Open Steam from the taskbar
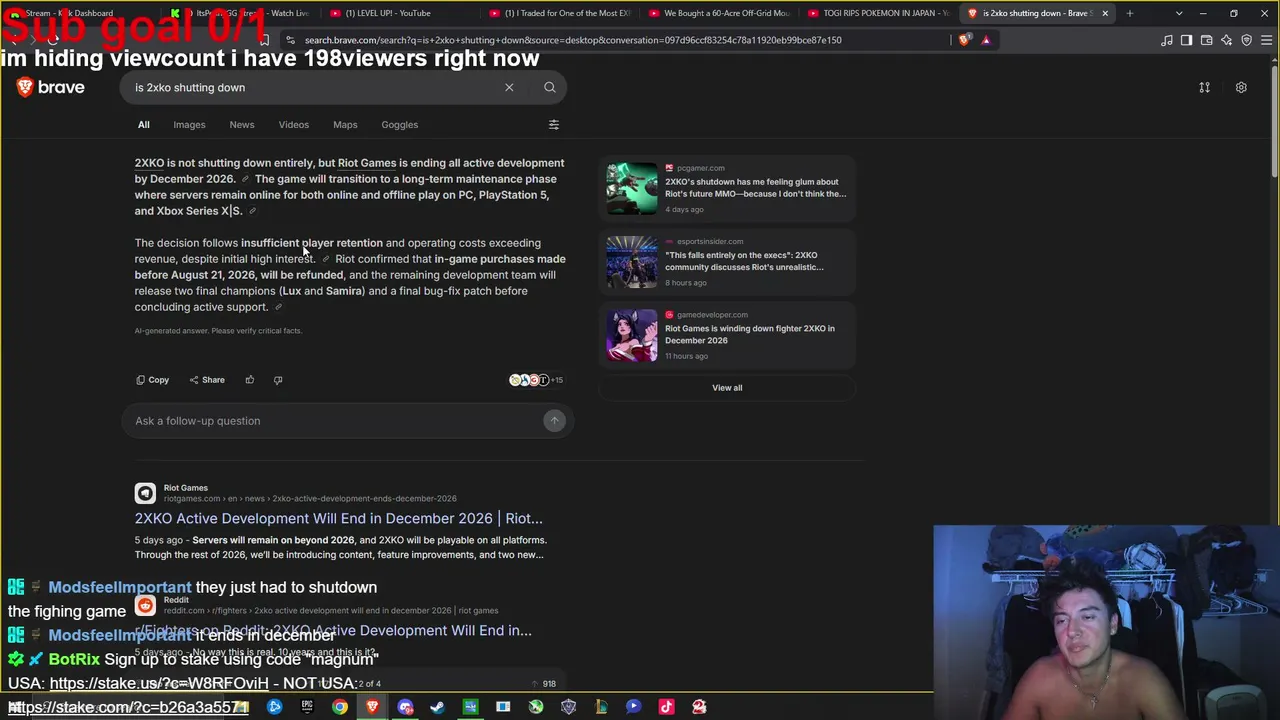 (x=437, y=707)
